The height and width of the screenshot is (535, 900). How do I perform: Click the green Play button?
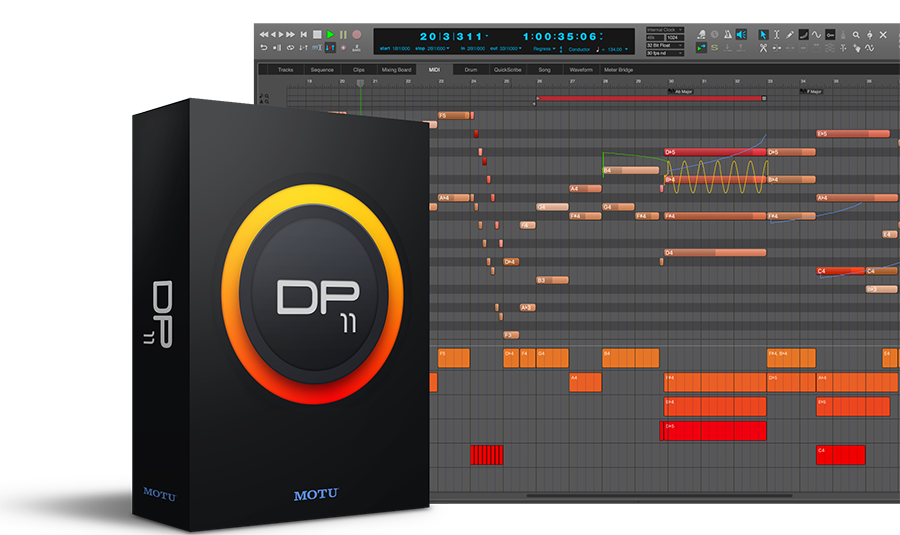[x=329, y=34]
